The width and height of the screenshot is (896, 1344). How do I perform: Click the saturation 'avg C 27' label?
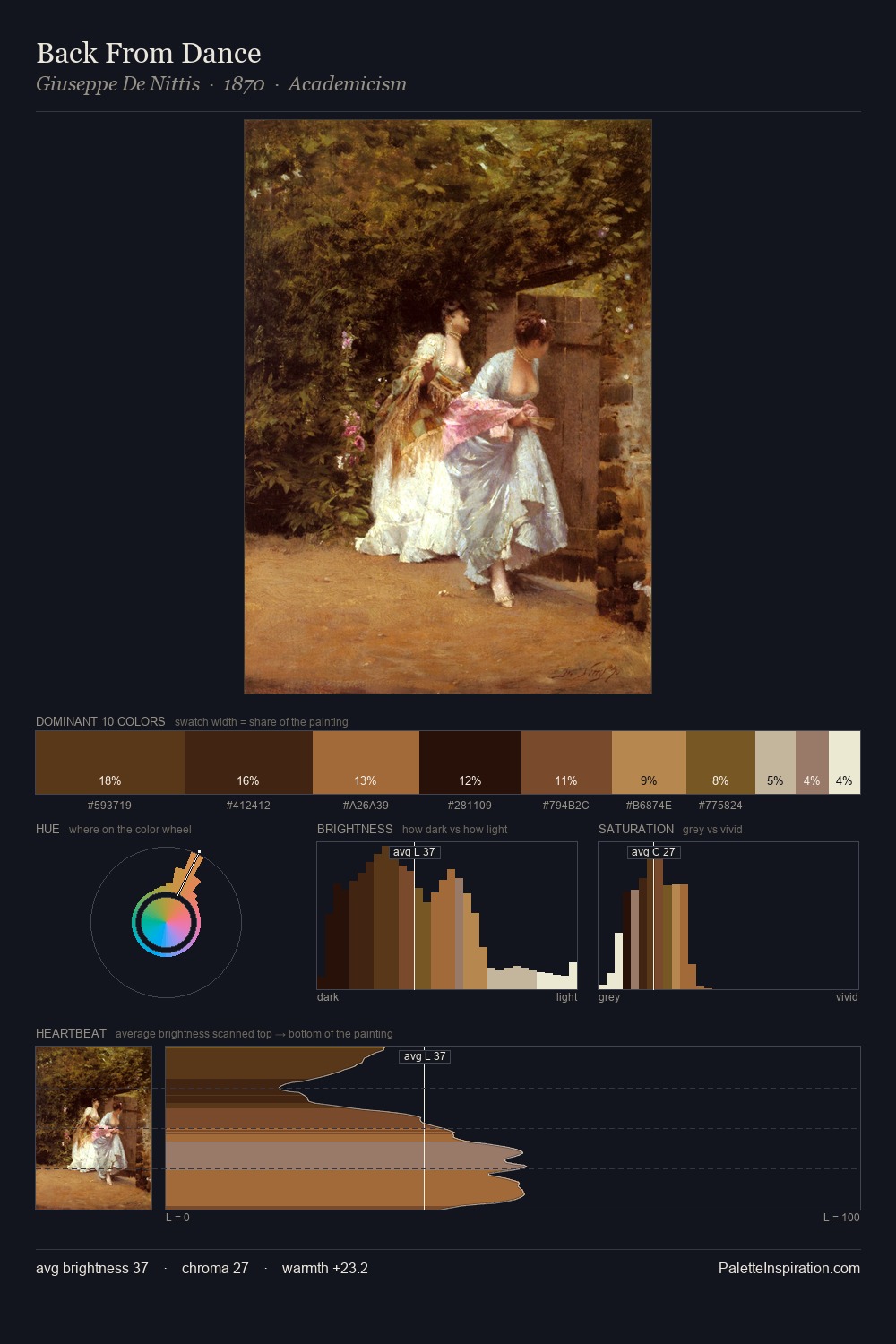coord(653,852)
